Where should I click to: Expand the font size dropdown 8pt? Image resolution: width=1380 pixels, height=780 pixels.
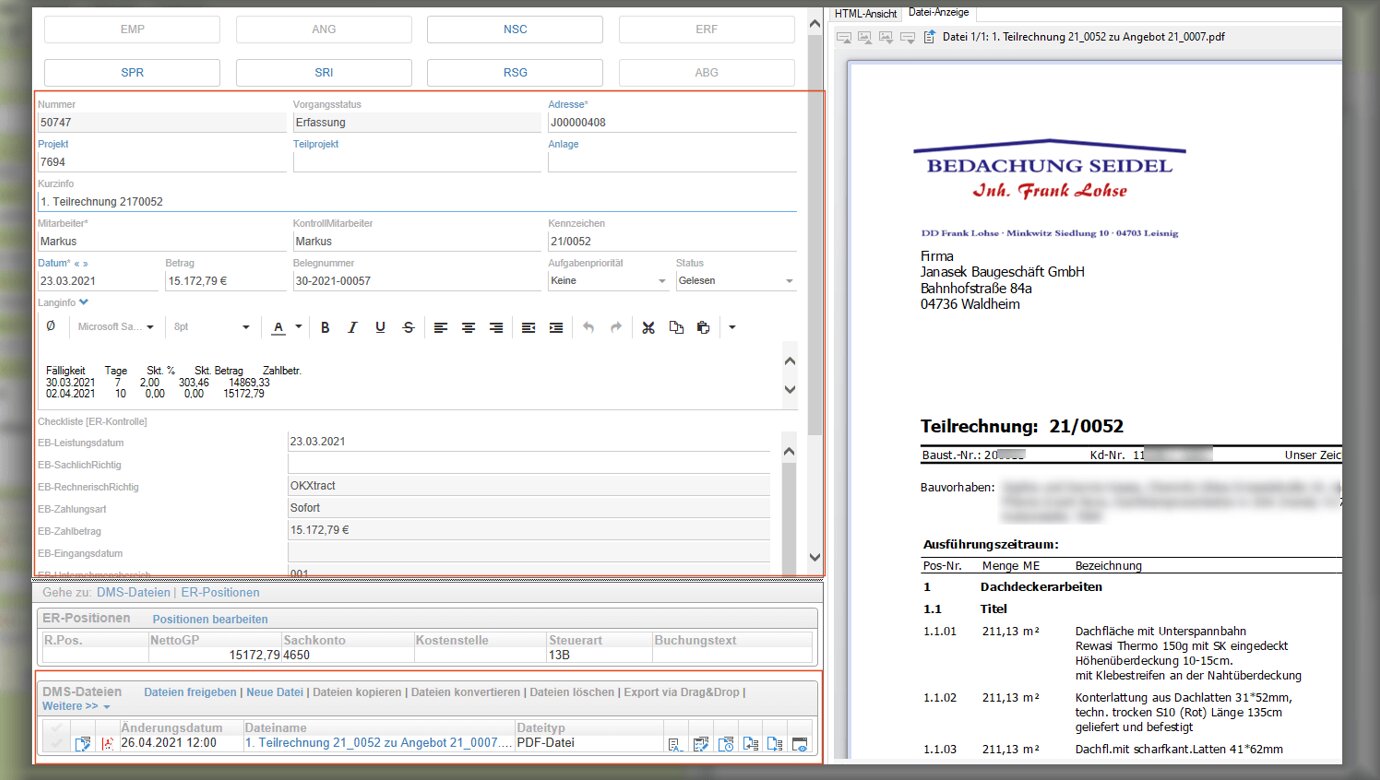[246, 327]
